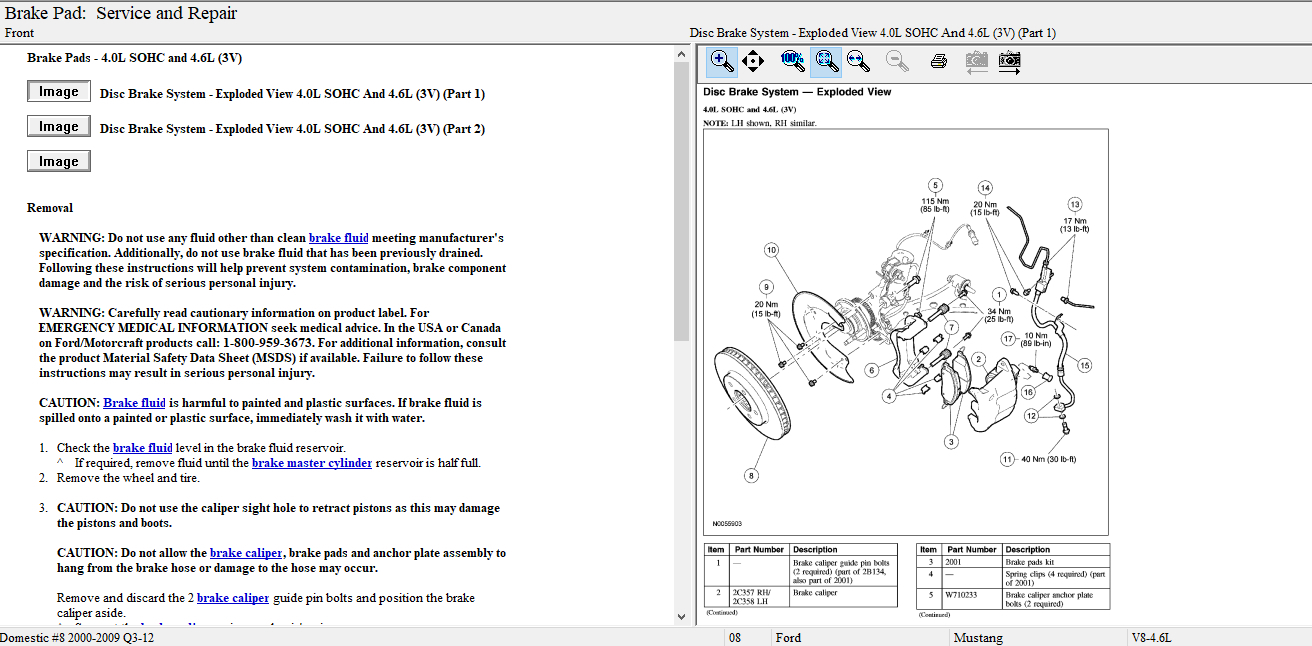The image size is (1312, 646).
Task: Go to previous image with camera arrow
Action: pos(976,61)
